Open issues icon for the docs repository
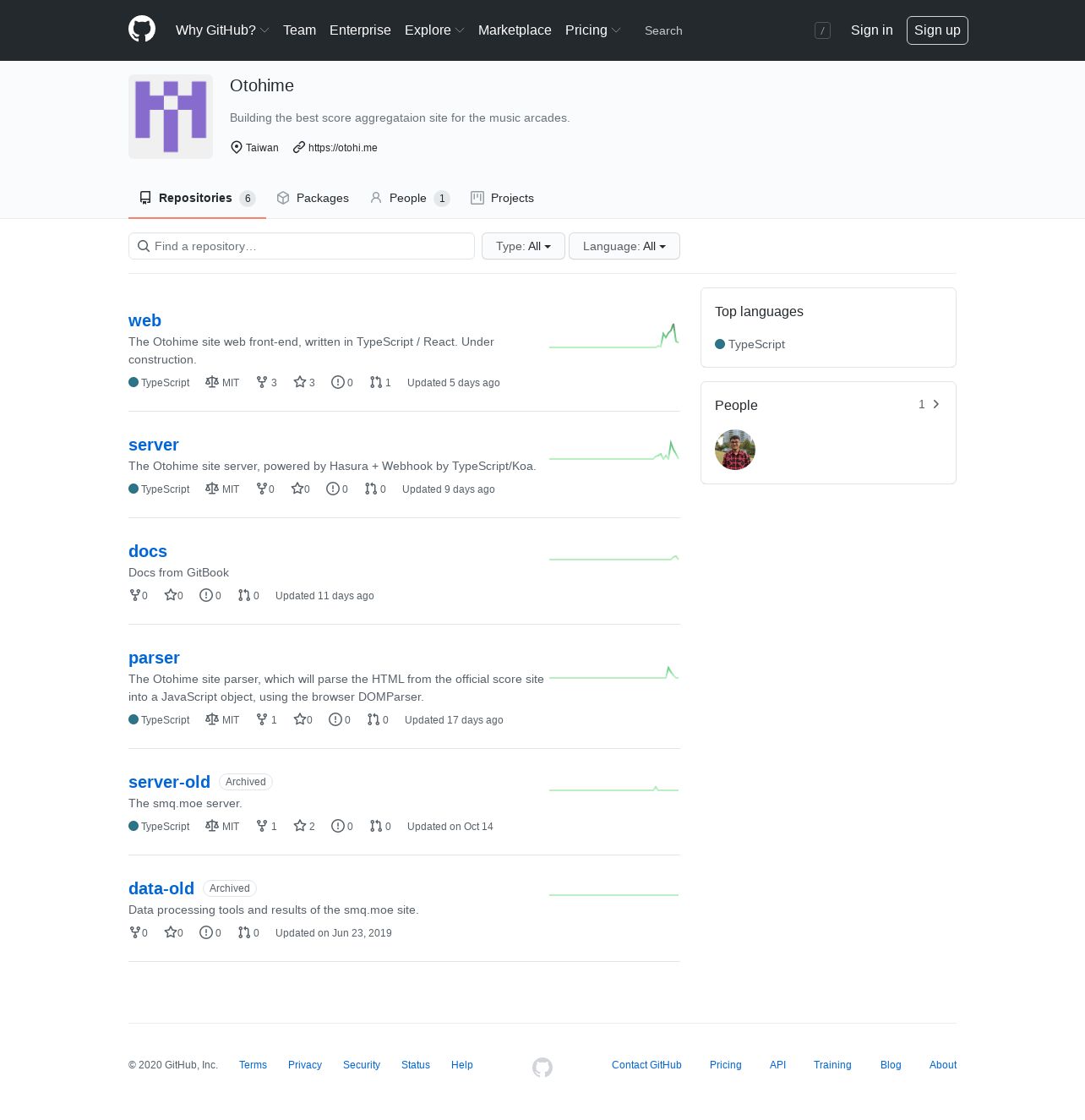 point(205,595)
